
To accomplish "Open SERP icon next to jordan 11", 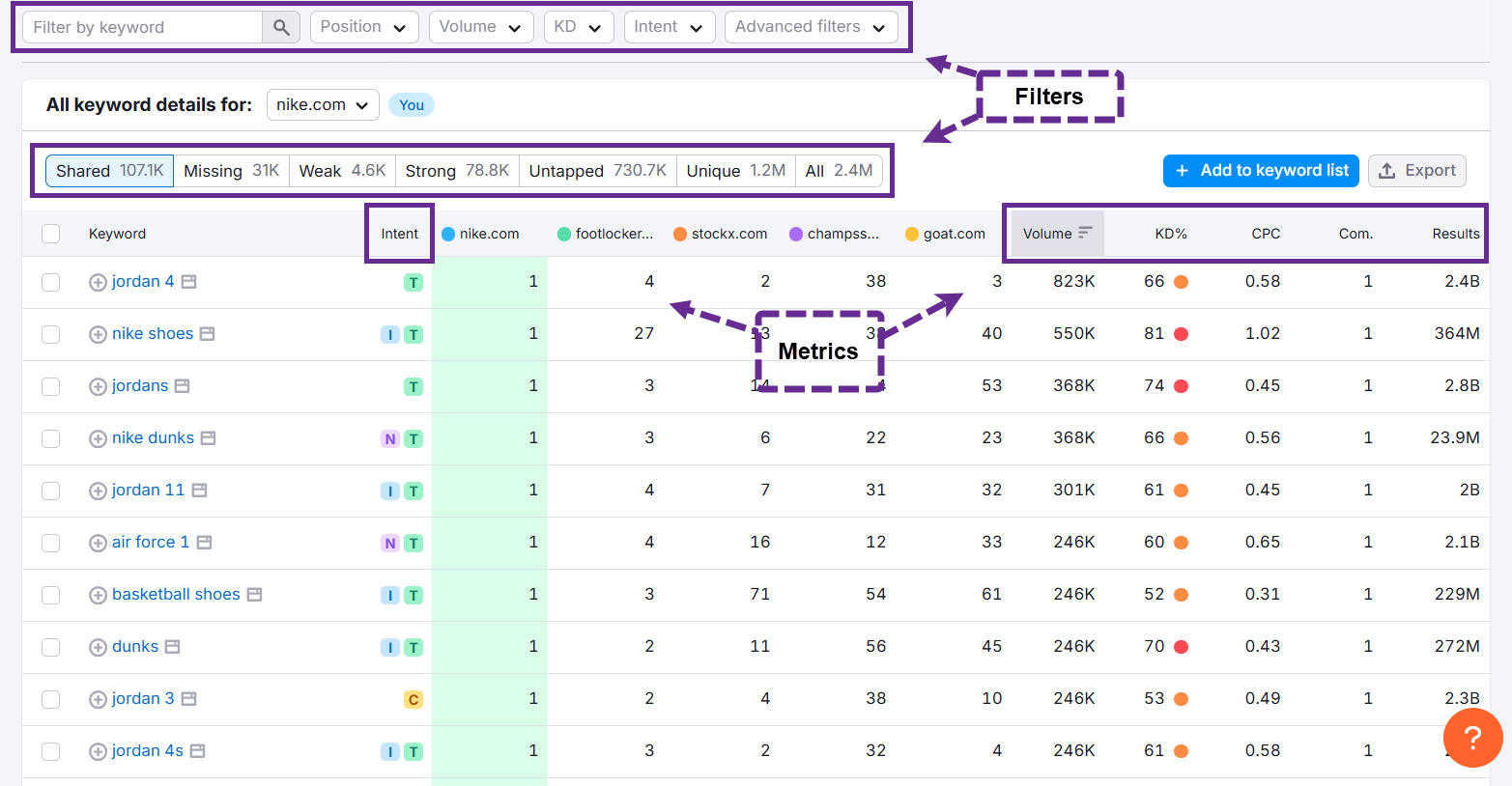I will coord(199,491).
